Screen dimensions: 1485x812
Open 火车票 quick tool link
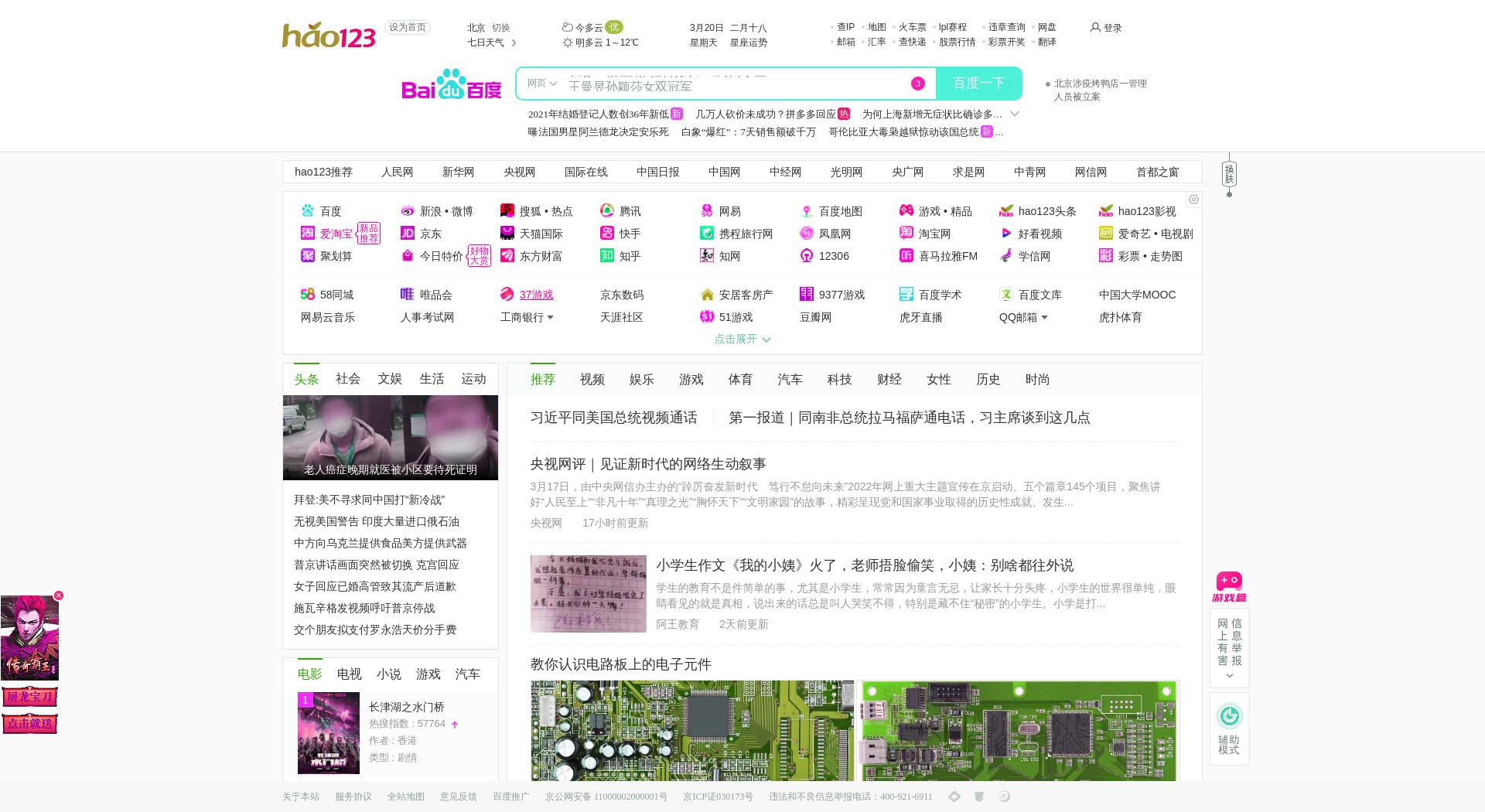click(x=912, y=27)
